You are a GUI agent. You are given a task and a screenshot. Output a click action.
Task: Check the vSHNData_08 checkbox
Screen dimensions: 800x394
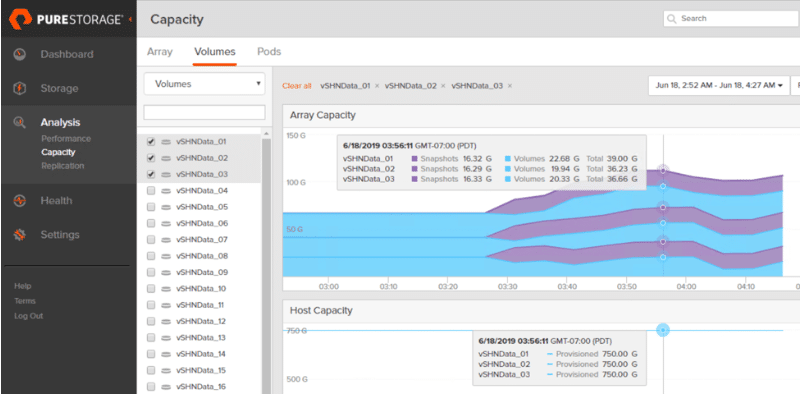[x=151, y=256]
